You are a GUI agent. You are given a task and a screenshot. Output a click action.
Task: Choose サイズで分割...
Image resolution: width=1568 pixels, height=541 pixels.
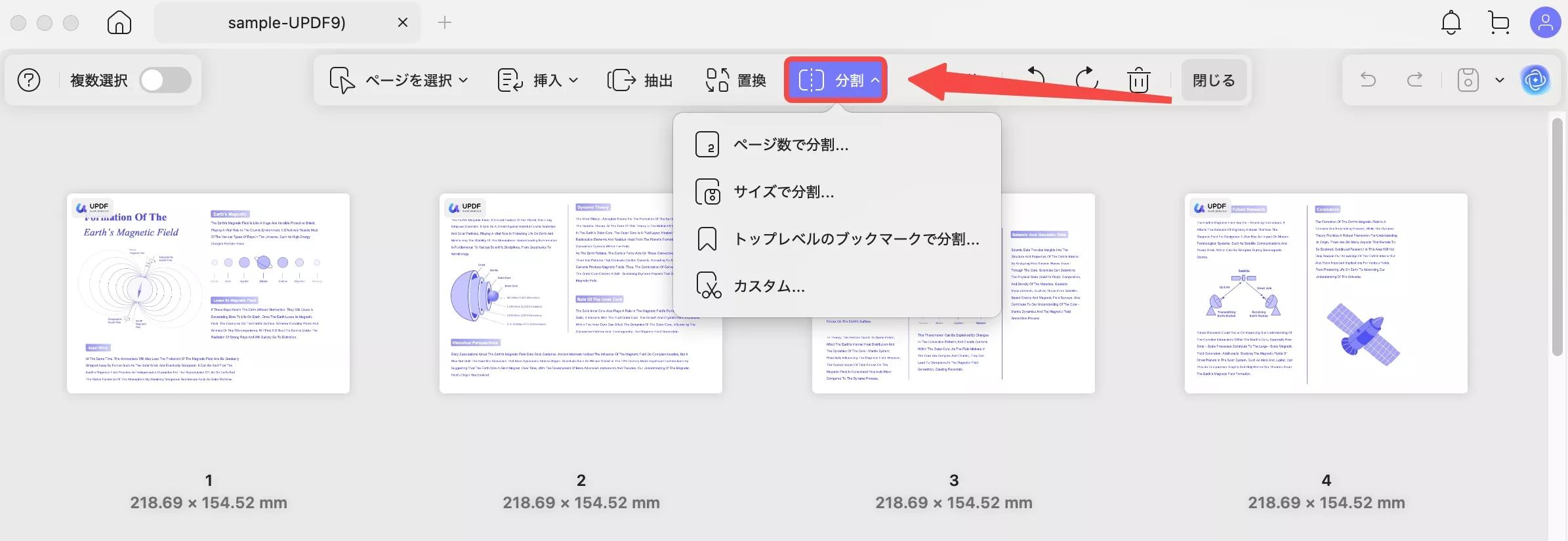(837, 191)
